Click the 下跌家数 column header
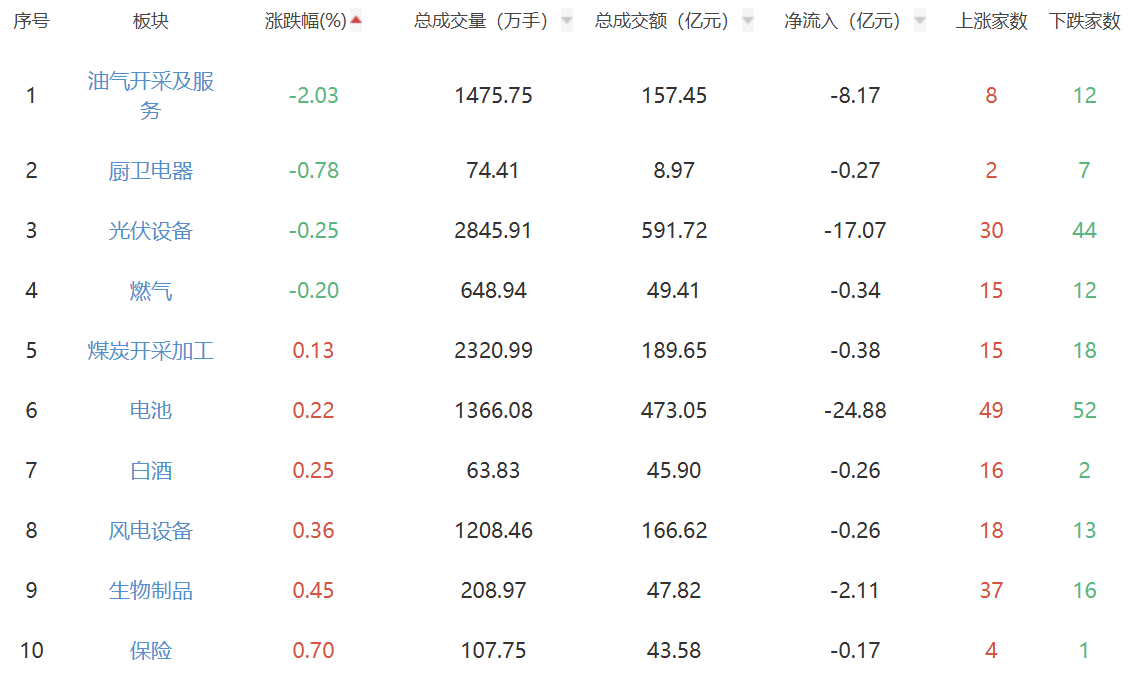 [x=1085, y=21]
